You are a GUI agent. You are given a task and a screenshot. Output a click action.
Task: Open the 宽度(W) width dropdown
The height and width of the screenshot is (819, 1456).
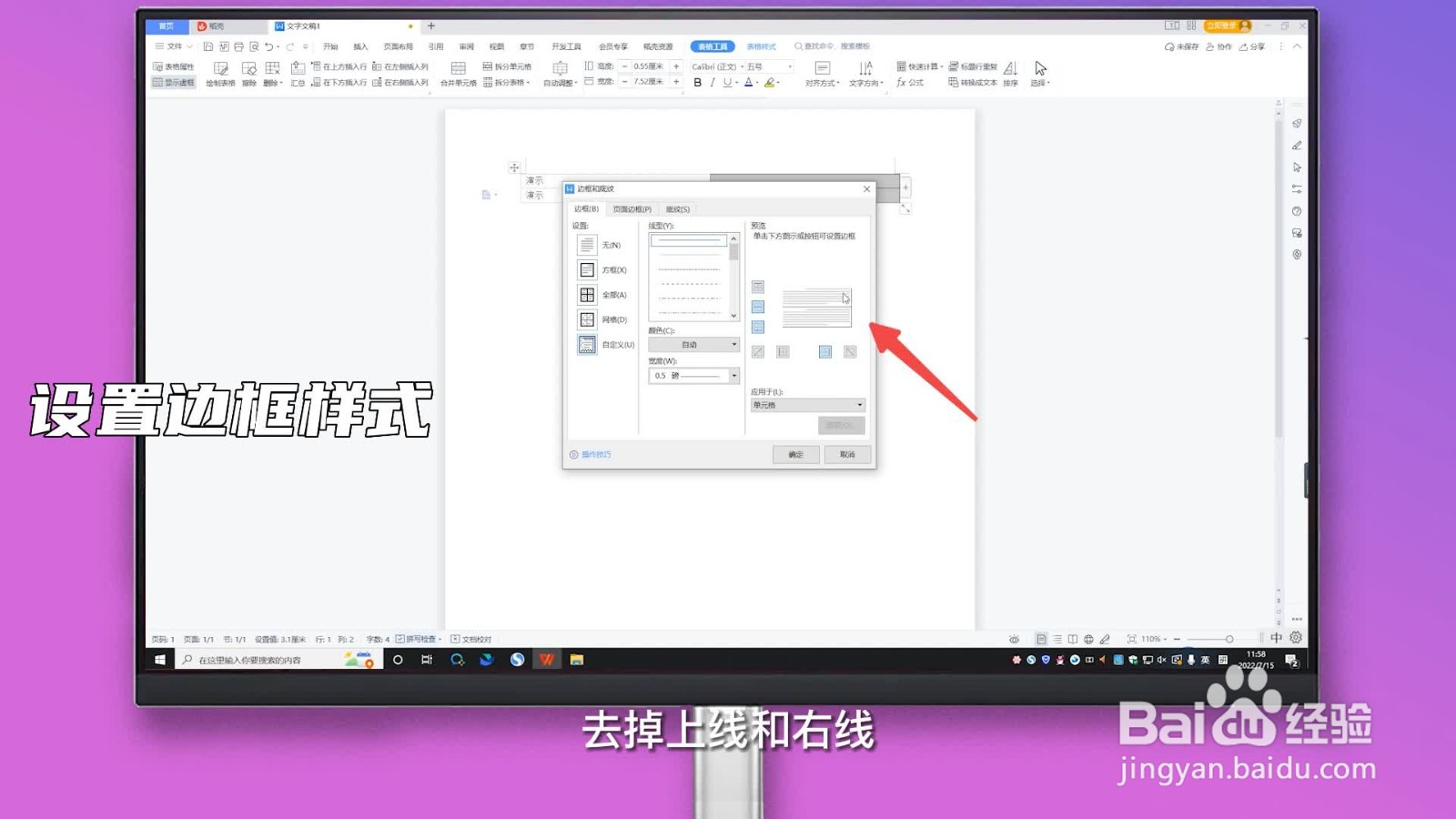(693, 376)
